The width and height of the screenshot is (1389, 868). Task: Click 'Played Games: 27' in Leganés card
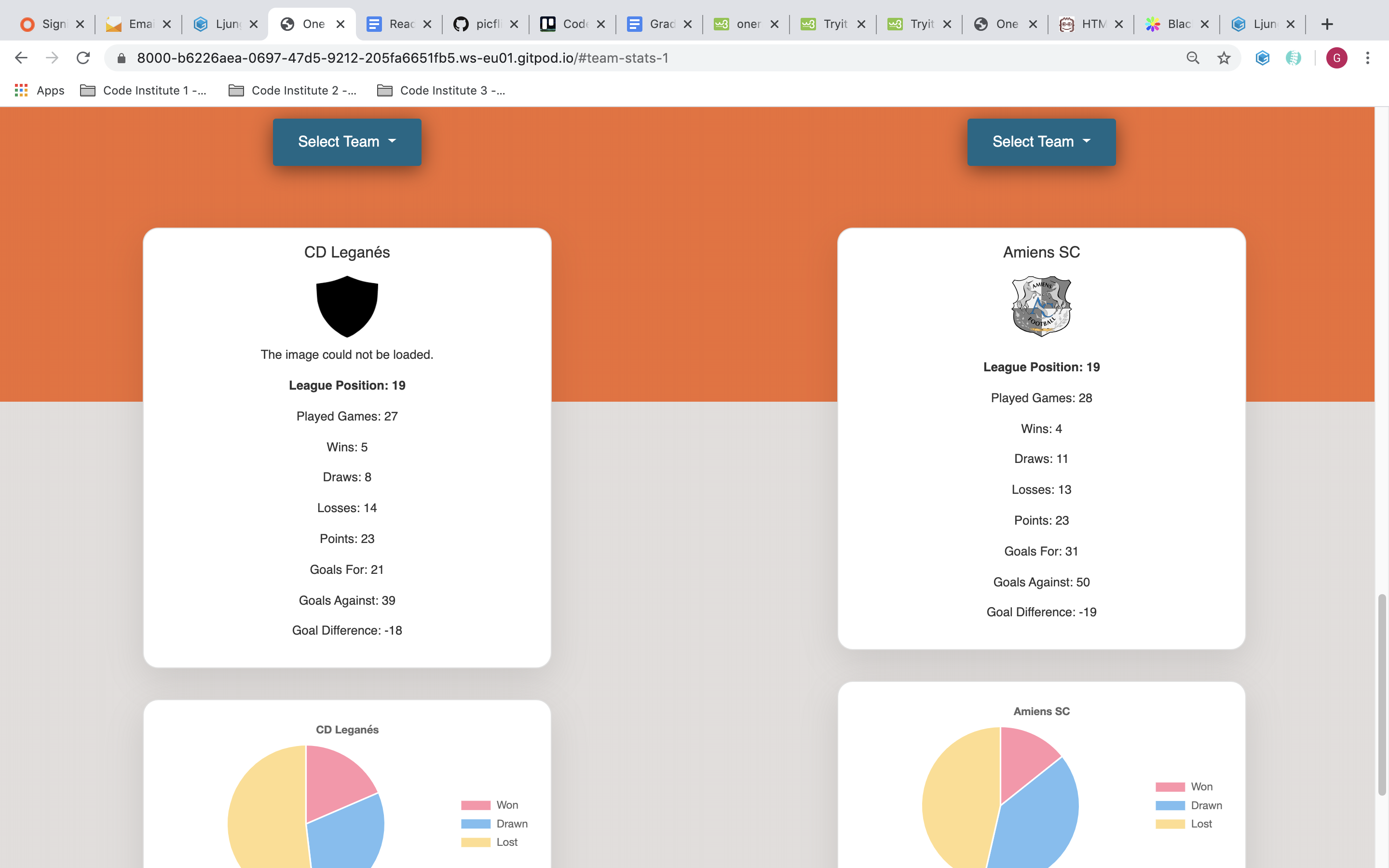tap(347, 416)
